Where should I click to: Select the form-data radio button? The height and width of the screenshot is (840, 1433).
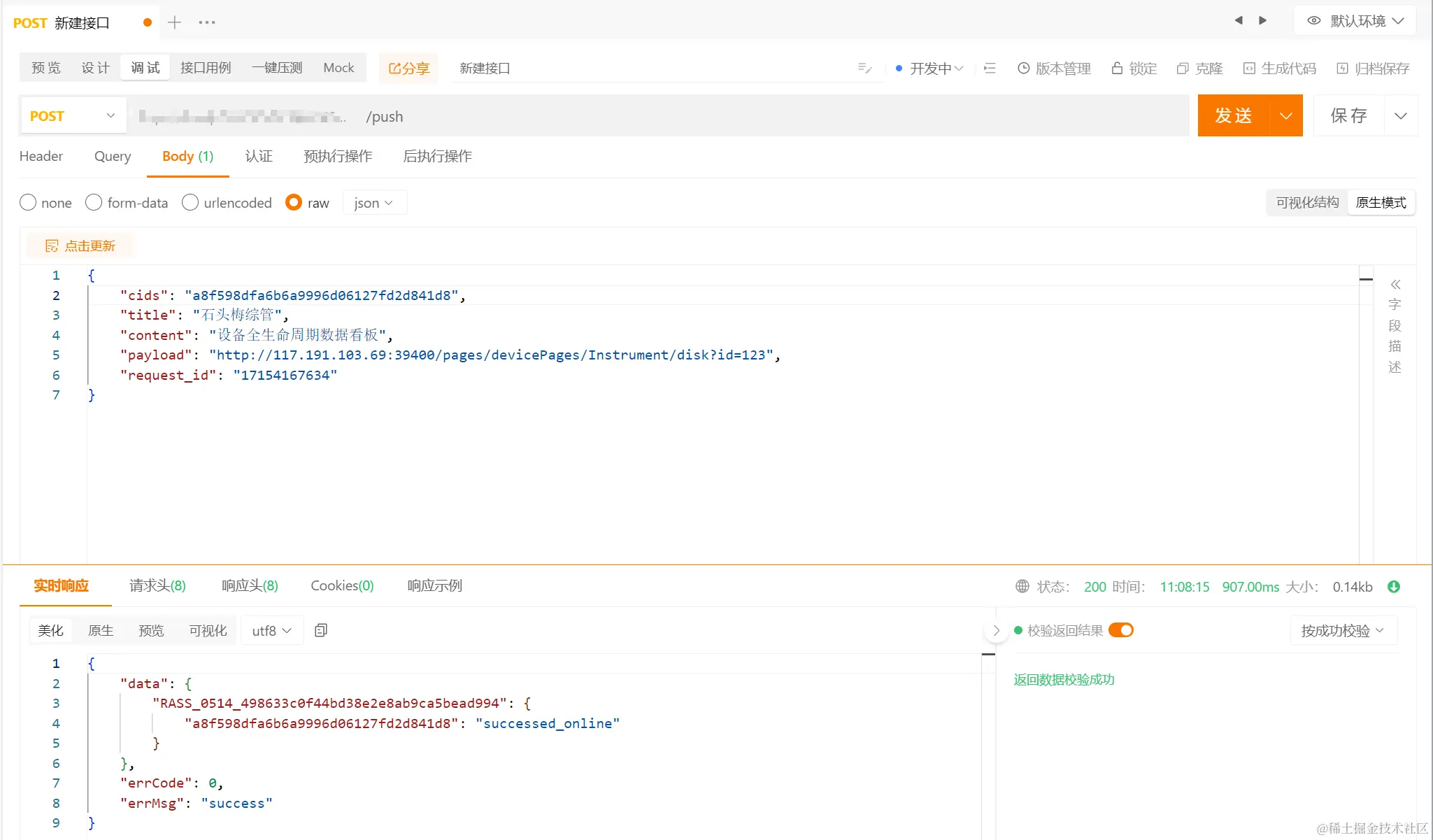(x=94, y=203)
